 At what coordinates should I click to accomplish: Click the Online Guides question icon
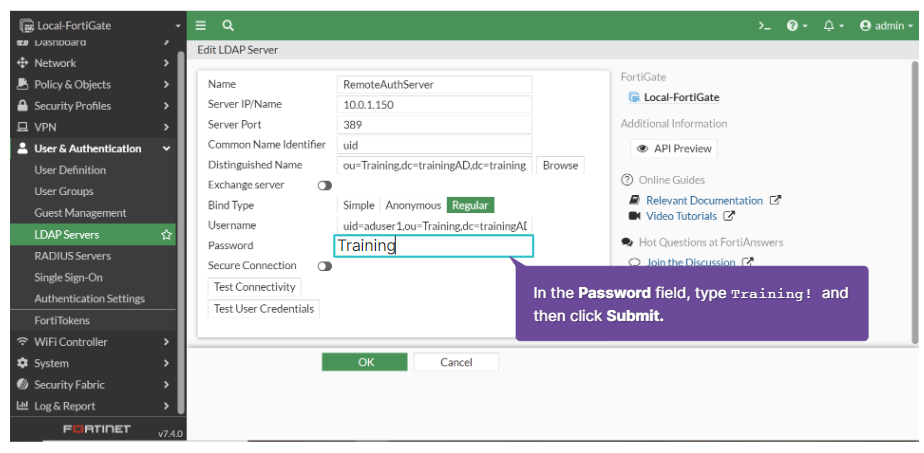coord(627,180)
